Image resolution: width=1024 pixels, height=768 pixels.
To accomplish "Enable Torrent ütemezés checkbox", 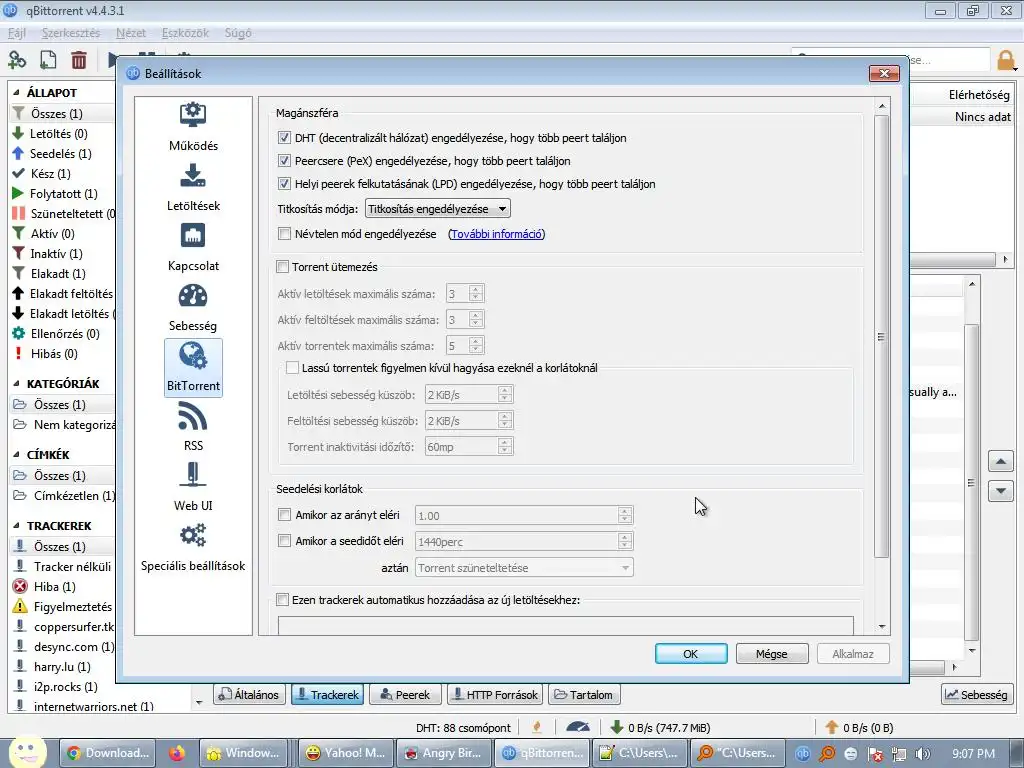I will pos(282,266).
